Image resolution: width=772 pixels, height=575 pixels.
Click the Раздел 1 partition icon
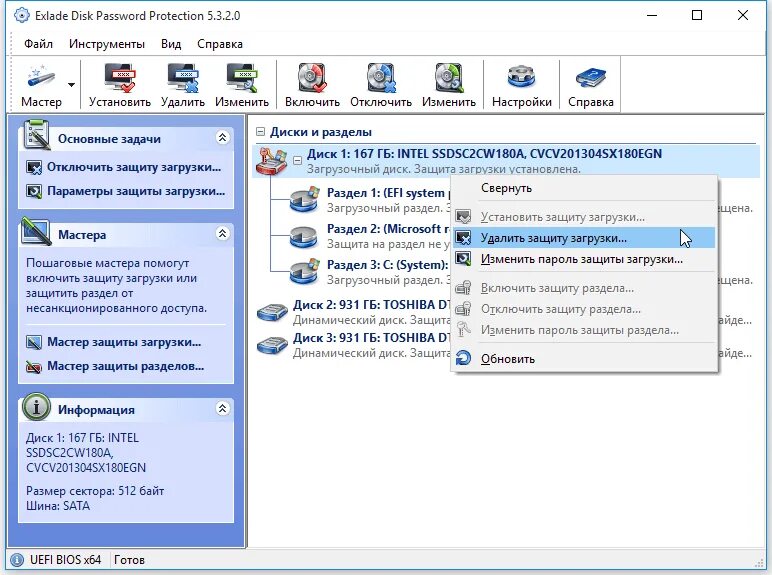coord(304,199)
